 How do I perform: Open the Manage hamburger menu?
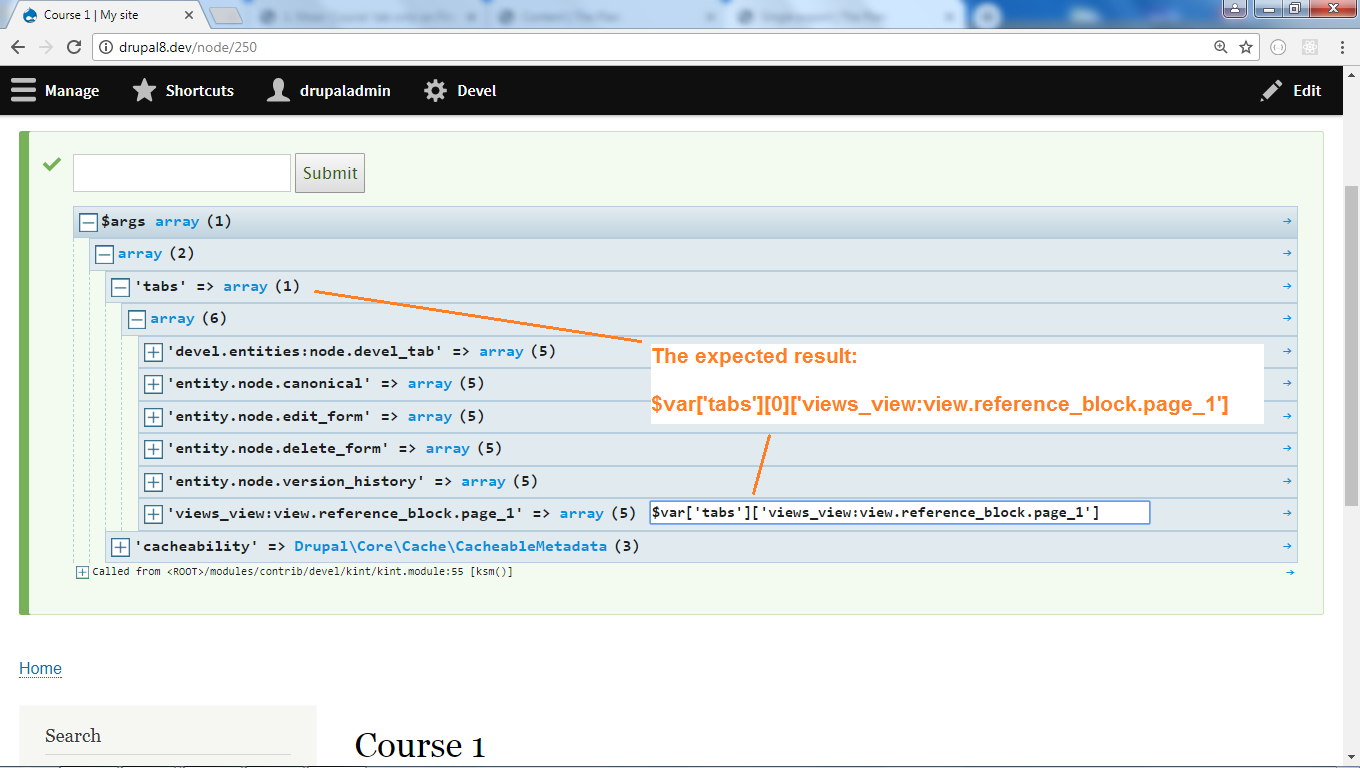(24, 91)
